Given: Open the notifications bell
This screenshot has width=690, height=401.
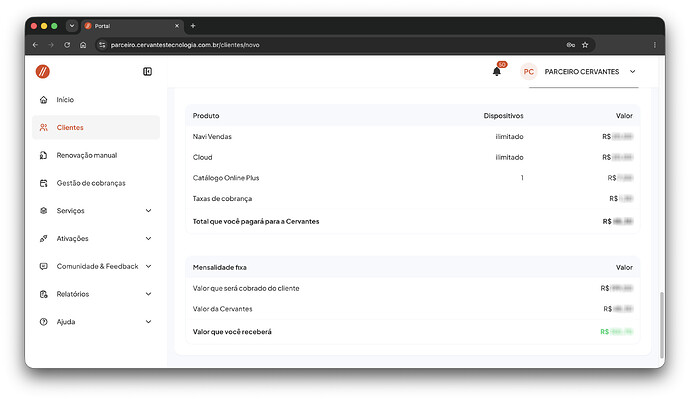Looking at the screenshot, I should click(497, 71).
